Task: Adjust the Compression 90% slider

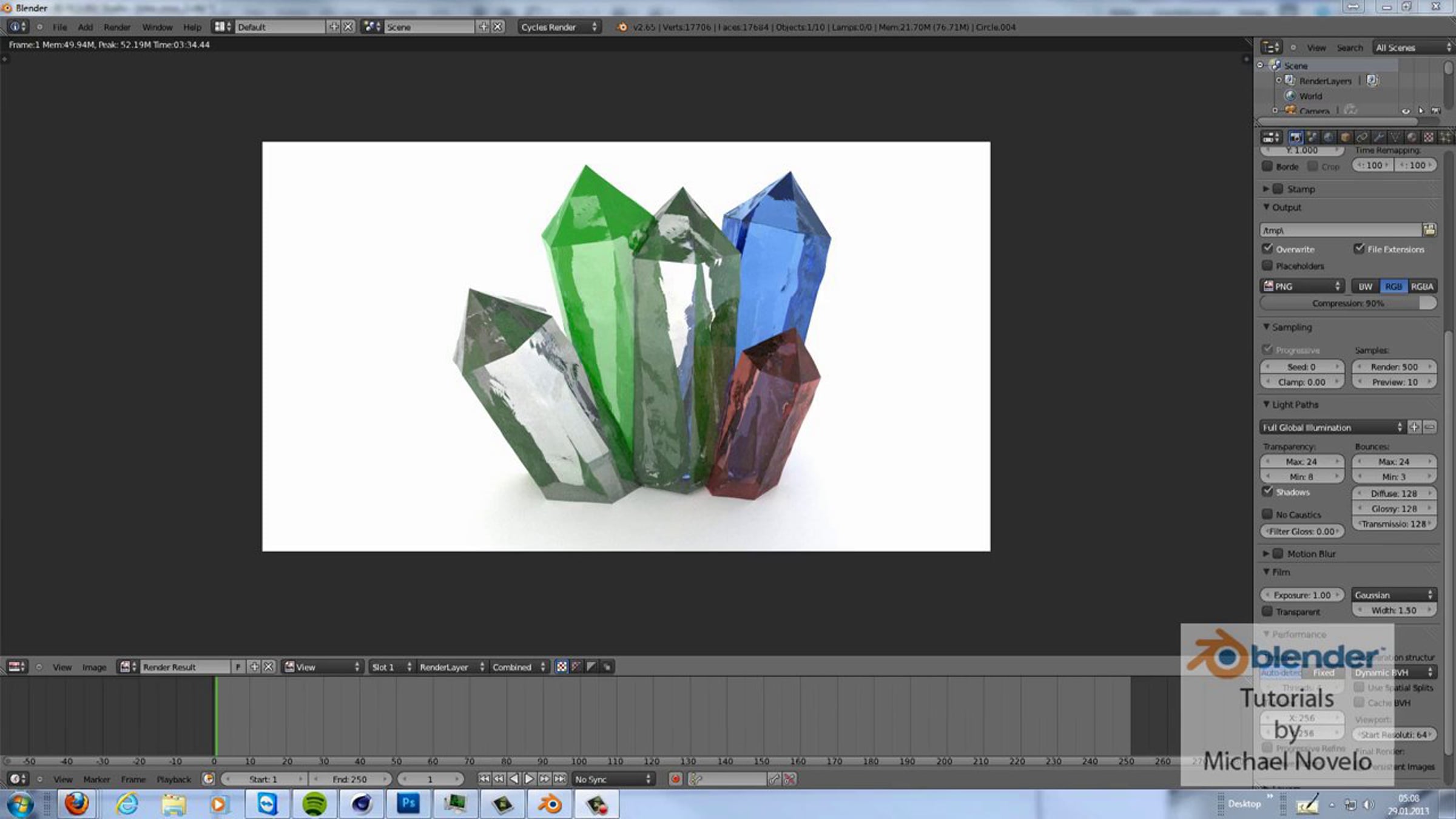Action: click(x=1348, y=303)
